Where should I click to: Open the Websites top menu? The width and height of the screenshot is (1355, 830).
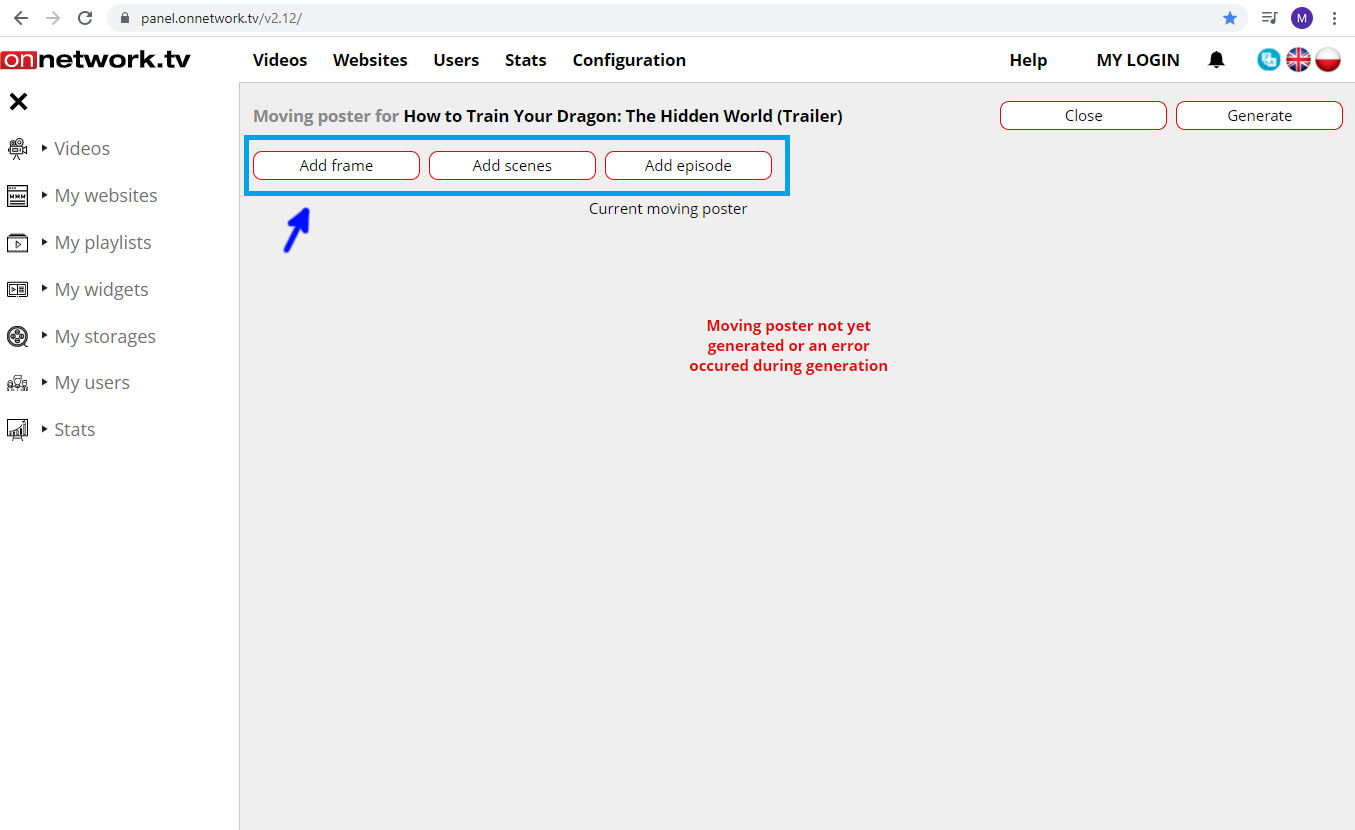coord(370,60)
